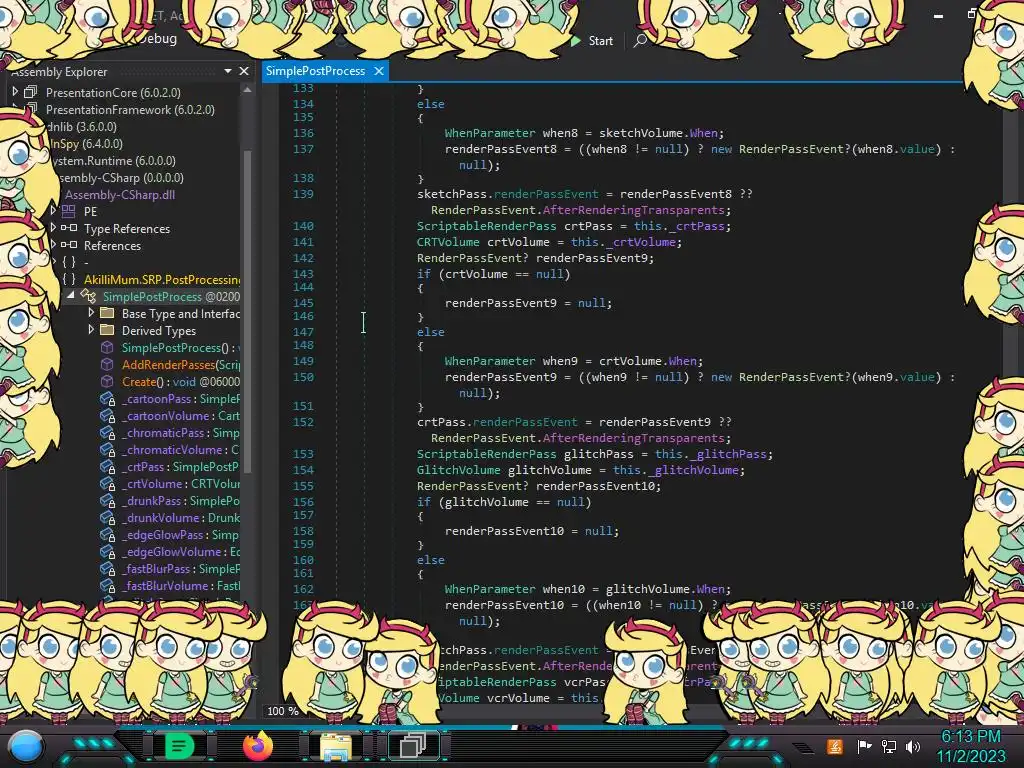Viewport: 1024px width, 768px height.
Task: Click the _cartoonVolume field icon
Action: [x=108, y=416]
